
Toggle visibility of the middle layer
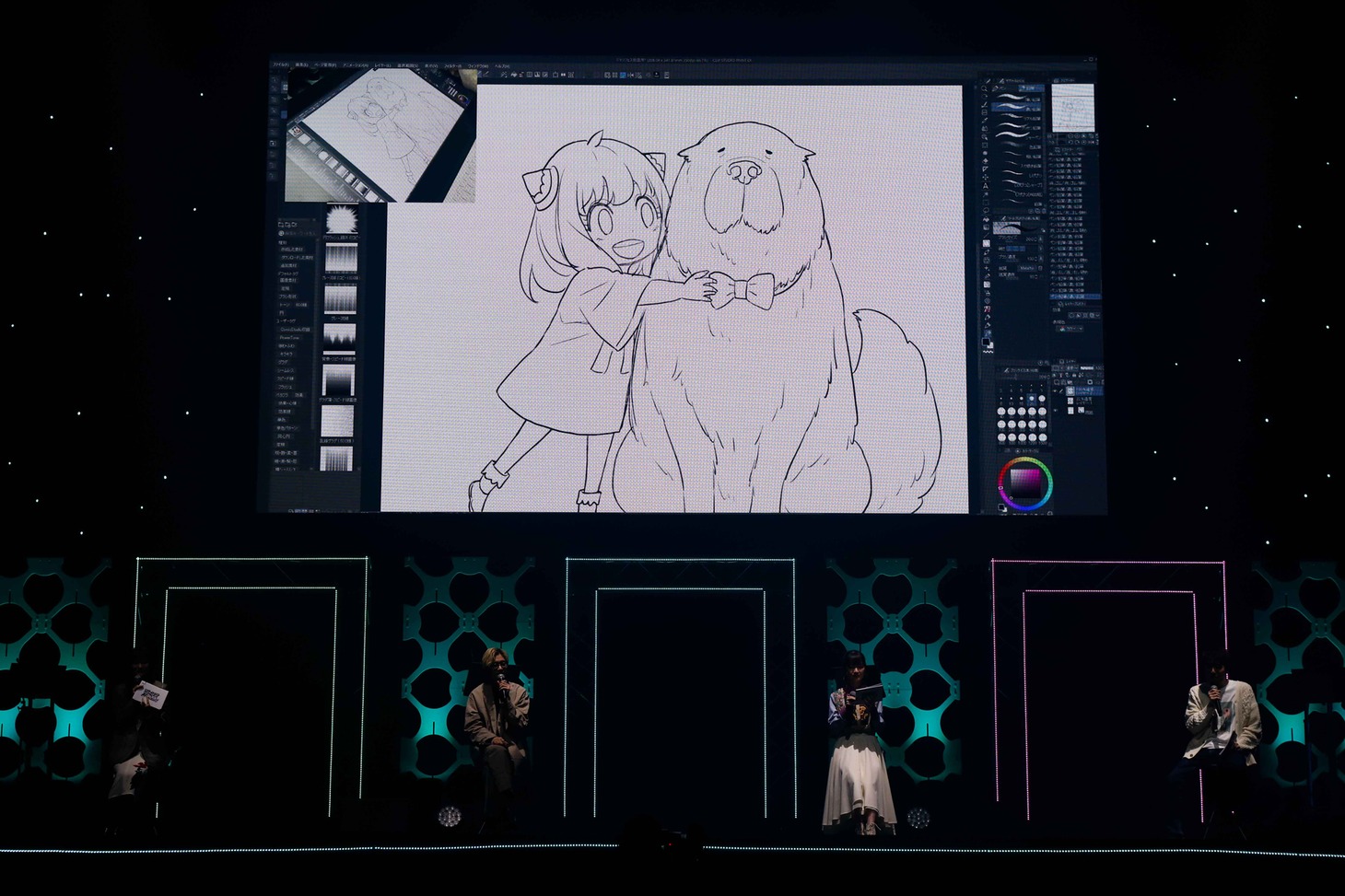click(1057, 401)
